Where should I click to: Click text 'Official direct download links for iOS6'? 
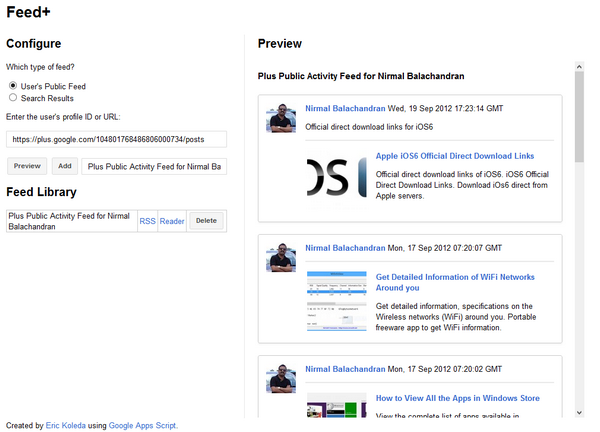point(369,127)
